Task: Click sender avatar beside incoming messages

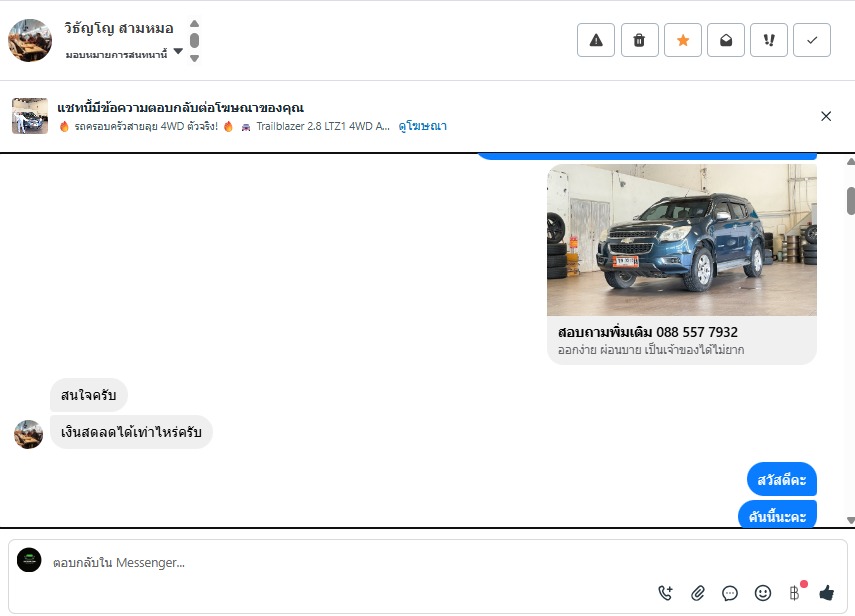Action: coord(28,434)
